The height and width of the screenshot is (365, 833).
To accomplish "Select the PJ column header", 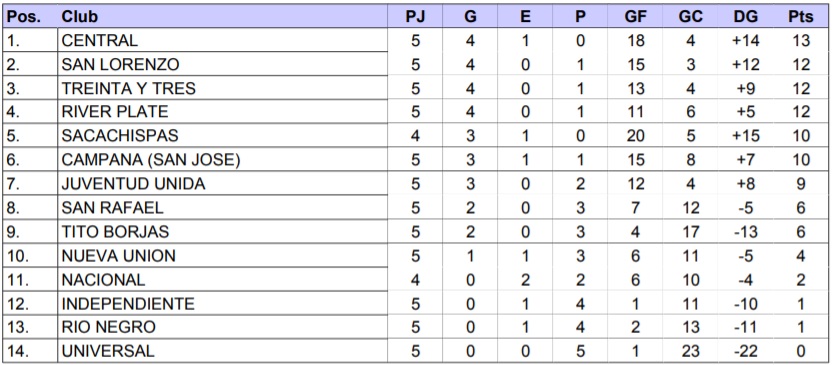I will 415,16.
